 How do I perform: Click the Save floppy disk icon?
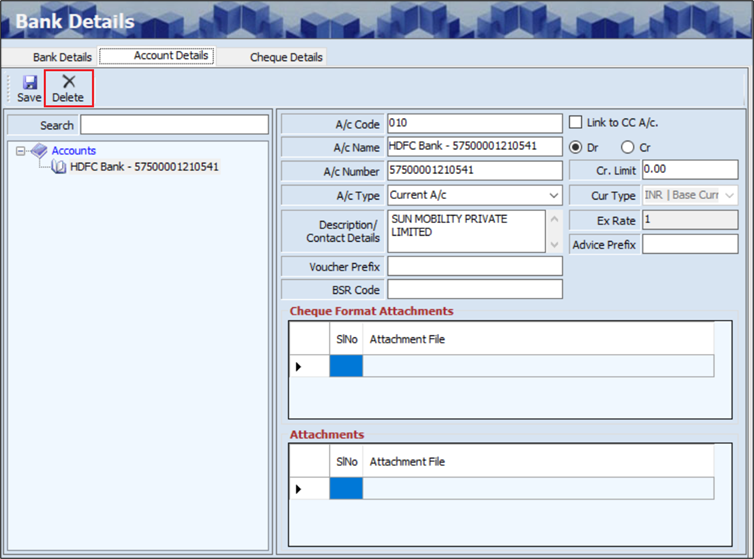coord(29,82)
